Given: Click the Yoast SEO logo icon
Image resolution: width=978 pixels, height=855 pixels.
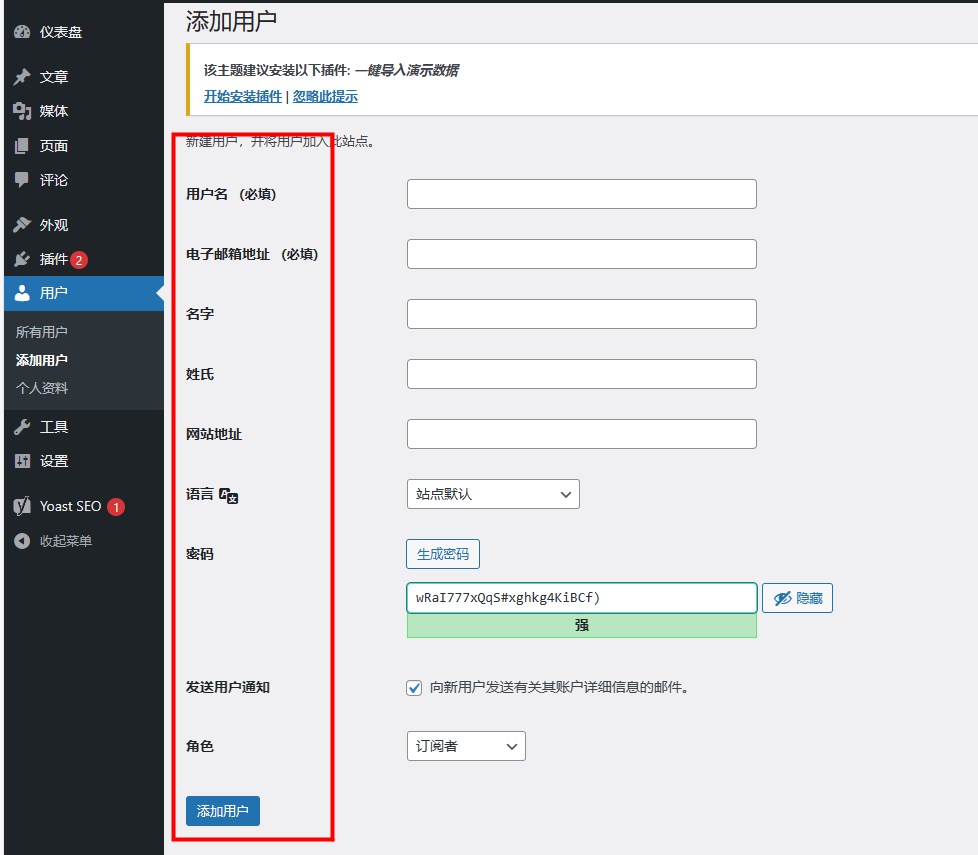Looking at the screenshot, I should pyautogui.click(x=22, y=506).
